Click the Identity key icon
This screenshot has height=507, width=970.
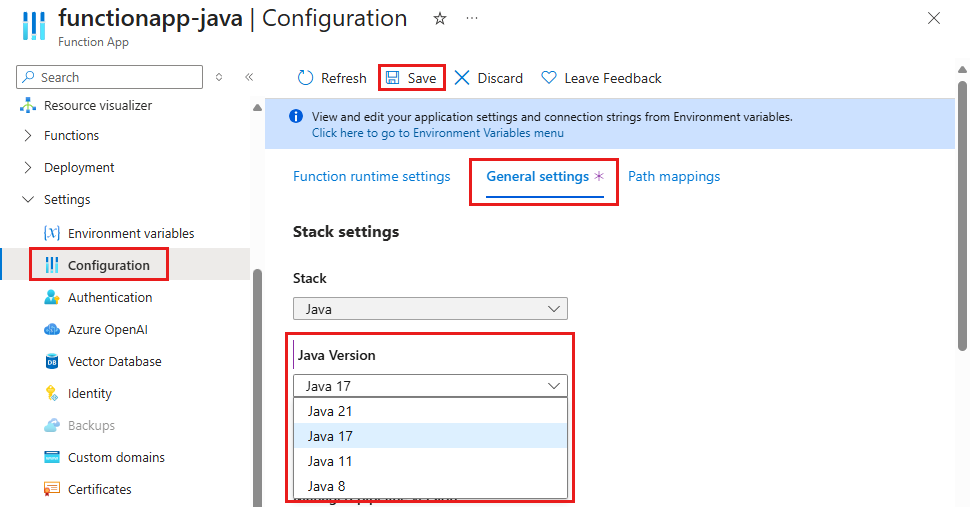coord(52,393)
